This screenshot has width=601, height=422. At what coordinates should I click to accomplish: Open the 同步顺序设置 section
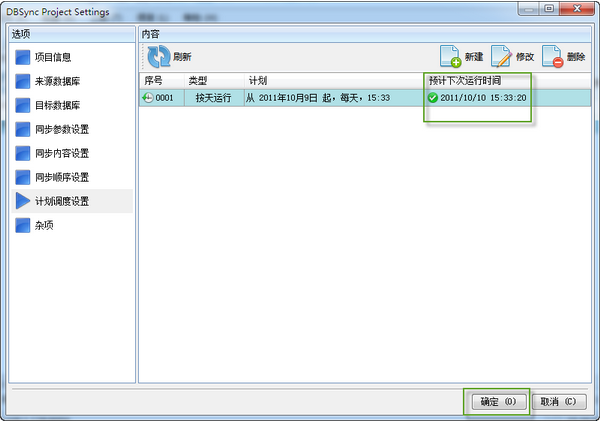[x=62, y=177]
